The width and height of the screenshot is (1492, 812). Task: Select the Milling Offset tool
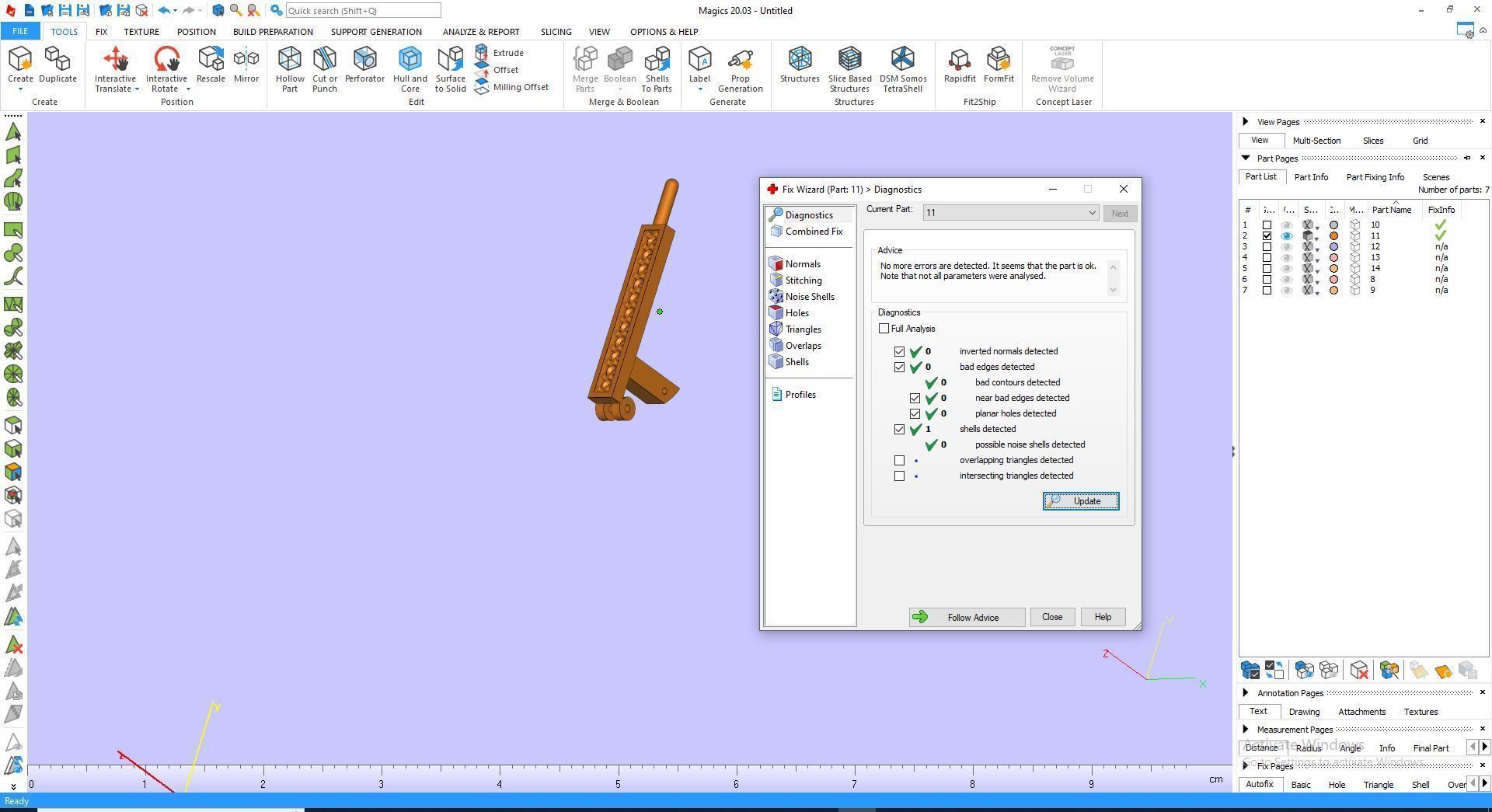point(512,87)
